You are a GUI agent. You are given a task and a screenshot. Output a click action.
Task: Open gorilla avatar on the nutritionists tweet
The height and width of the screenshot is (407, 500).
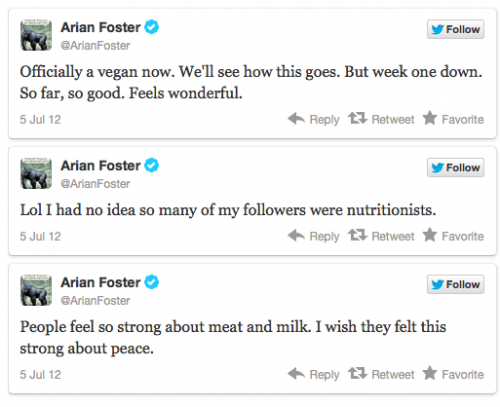(36, 173)
